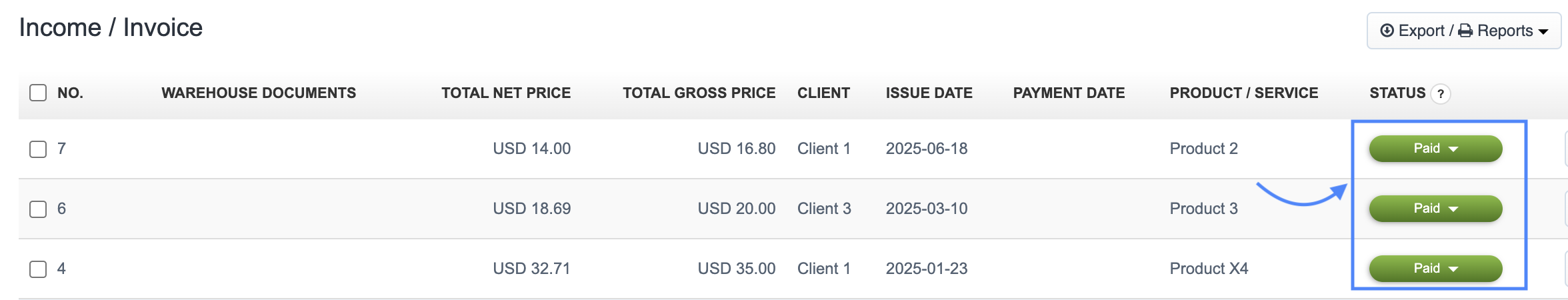Open Paid status dropdown for invoice 7
This screenshot has width=1568, height=300.
point(1435,149)
